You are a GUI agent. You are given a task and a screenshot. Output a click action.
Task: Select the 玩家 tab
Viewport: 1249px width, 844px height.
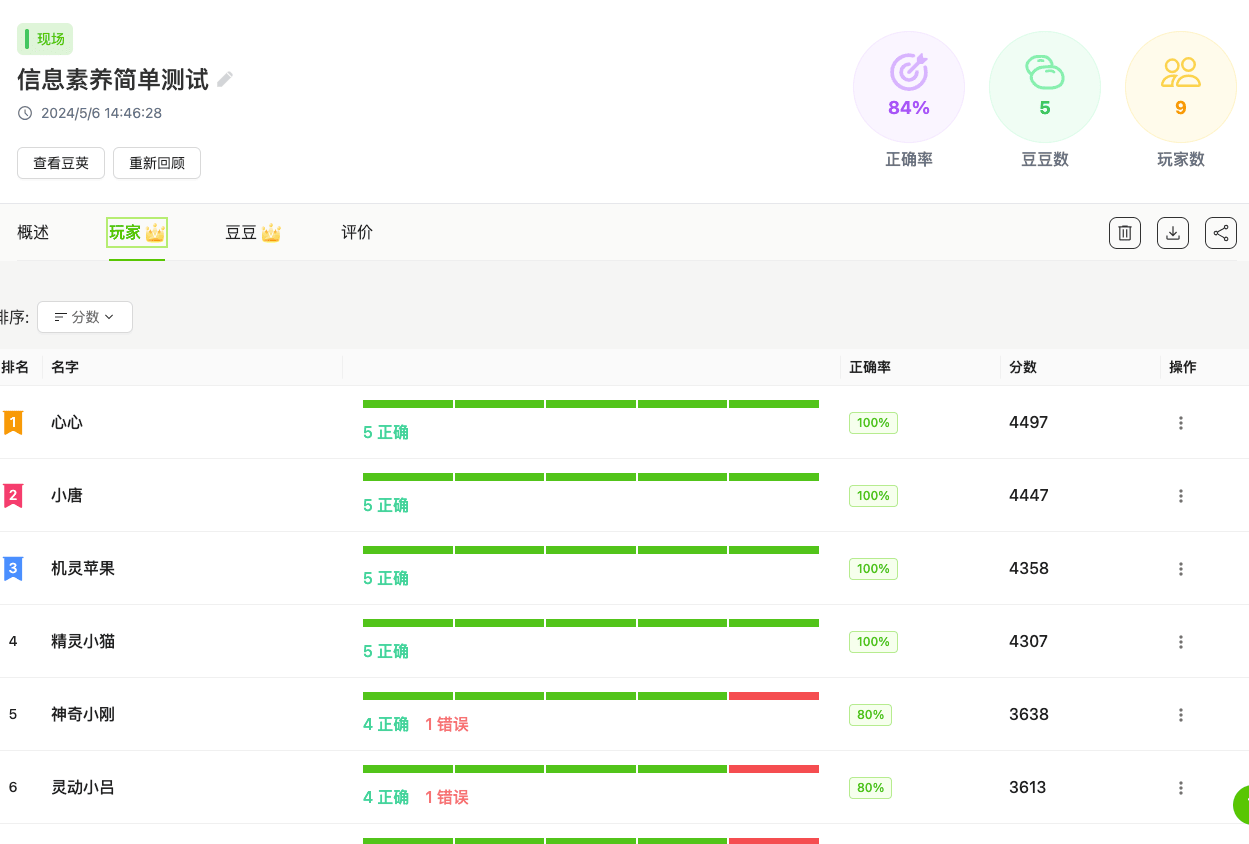[137, 233]
